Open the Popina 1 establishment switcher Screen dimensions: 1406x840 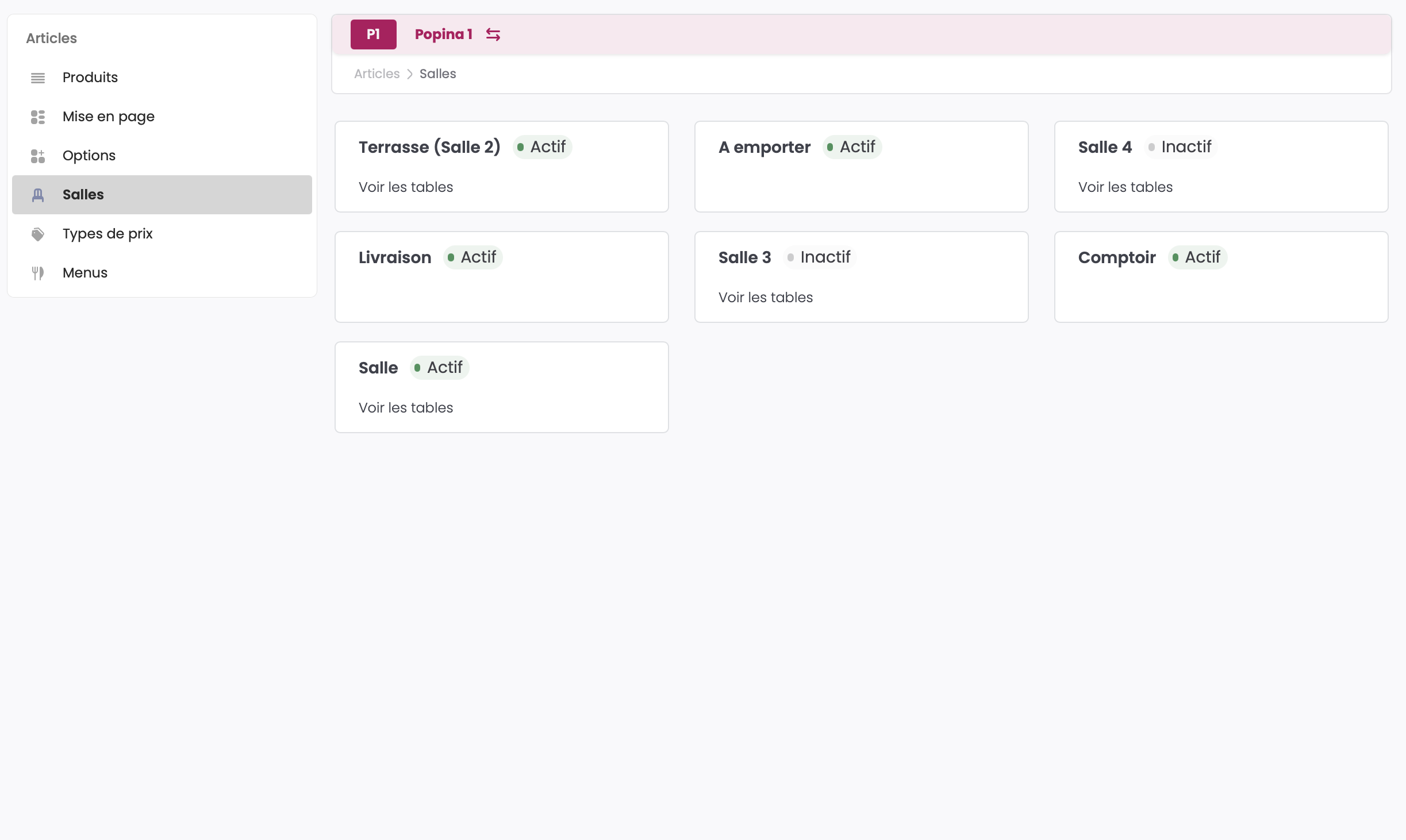pos(443,34)
